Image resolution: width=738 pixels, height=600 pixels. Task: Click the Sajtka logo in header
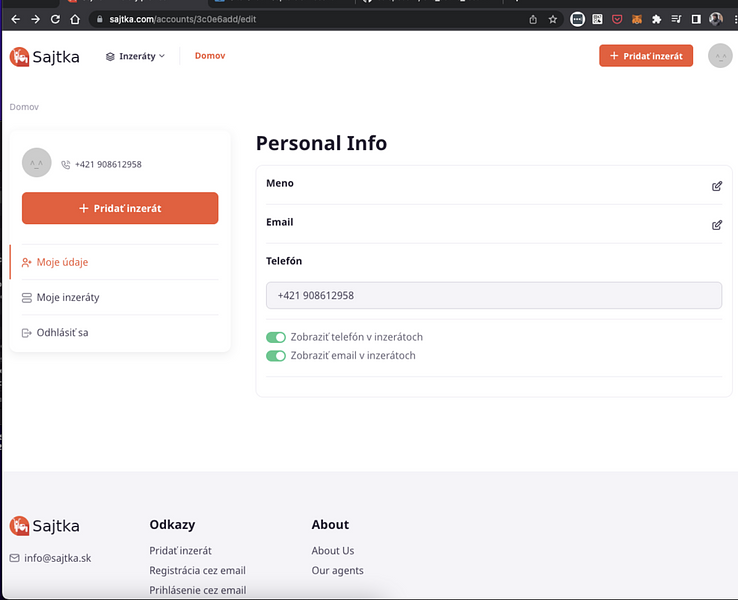tap(44, 57)
